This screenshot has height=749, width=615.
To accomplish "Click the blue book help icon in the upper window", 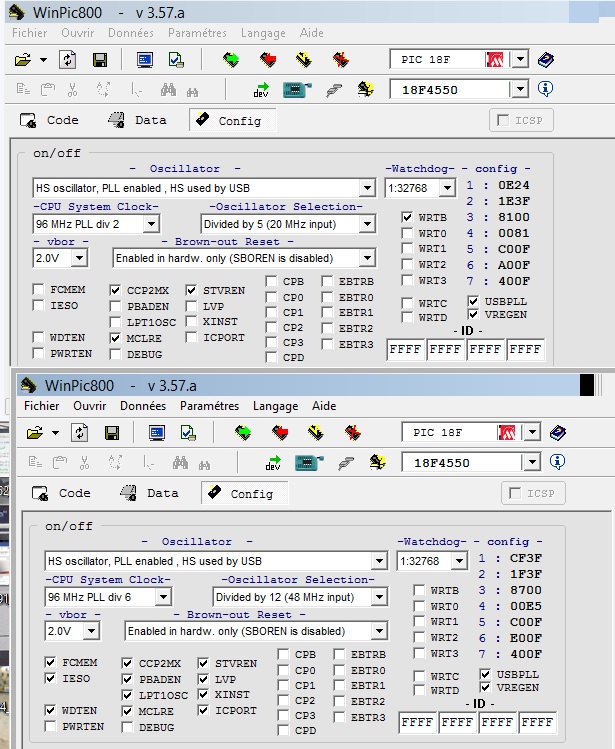I will tap(546, 60).
